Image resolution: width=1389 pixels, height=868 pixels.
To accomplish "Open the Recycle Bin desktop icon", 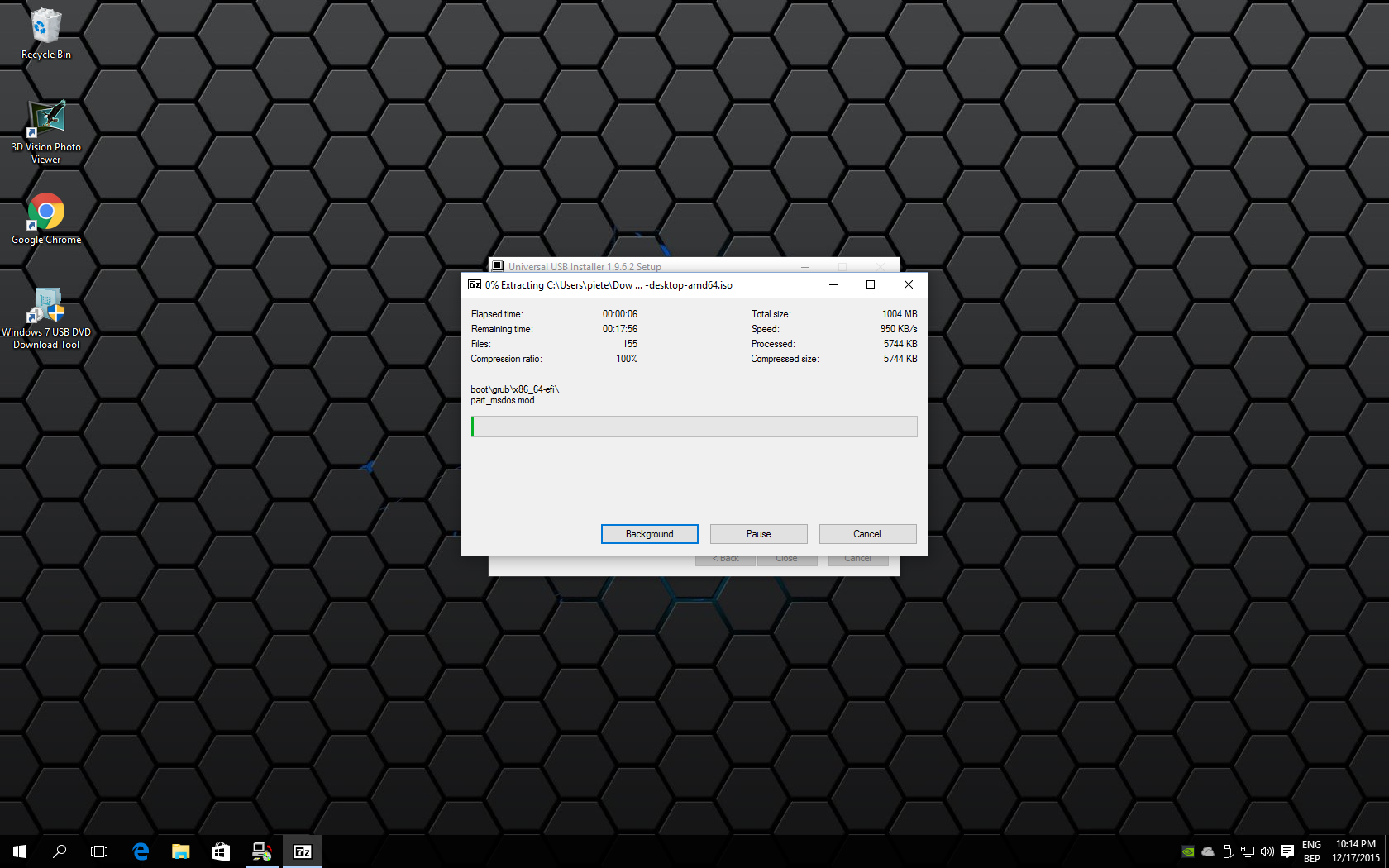I will click(46, 34).
